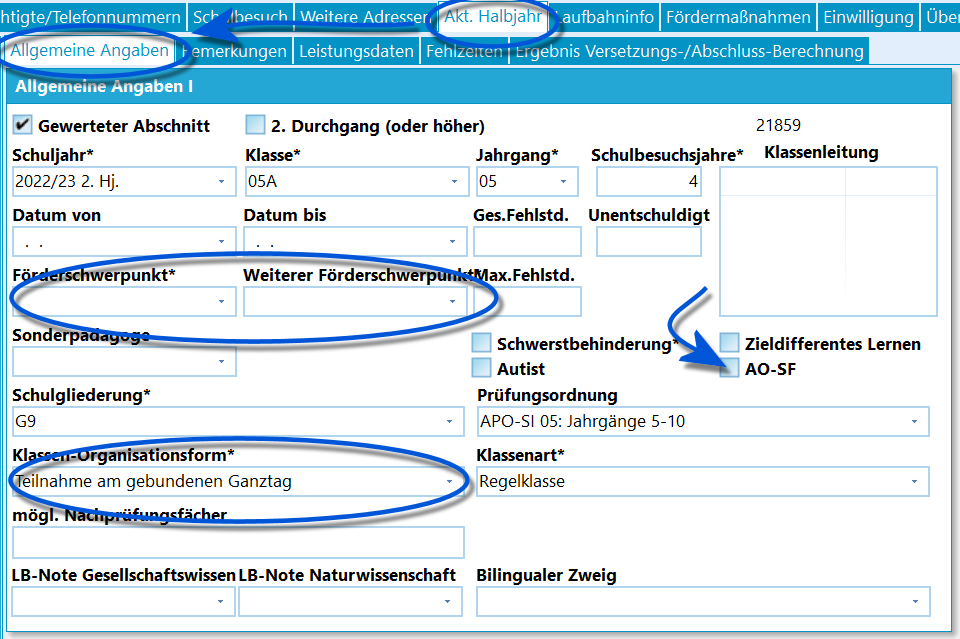This screenshot has height=639, width=960.
Task: Open the Schuljahr dropdown
Action: pos(124,182)
